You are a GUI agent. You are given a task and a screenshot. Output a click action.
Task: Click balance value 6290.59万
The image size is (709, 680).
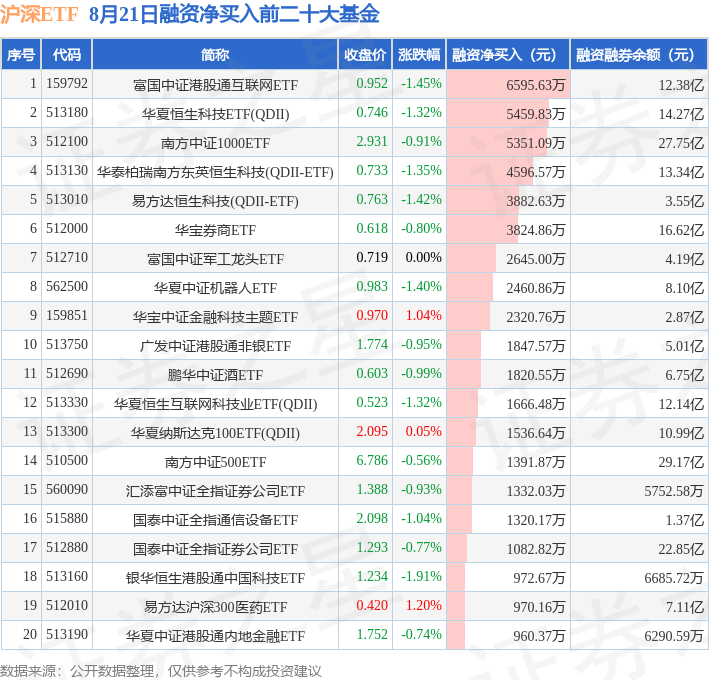[674, 636]
